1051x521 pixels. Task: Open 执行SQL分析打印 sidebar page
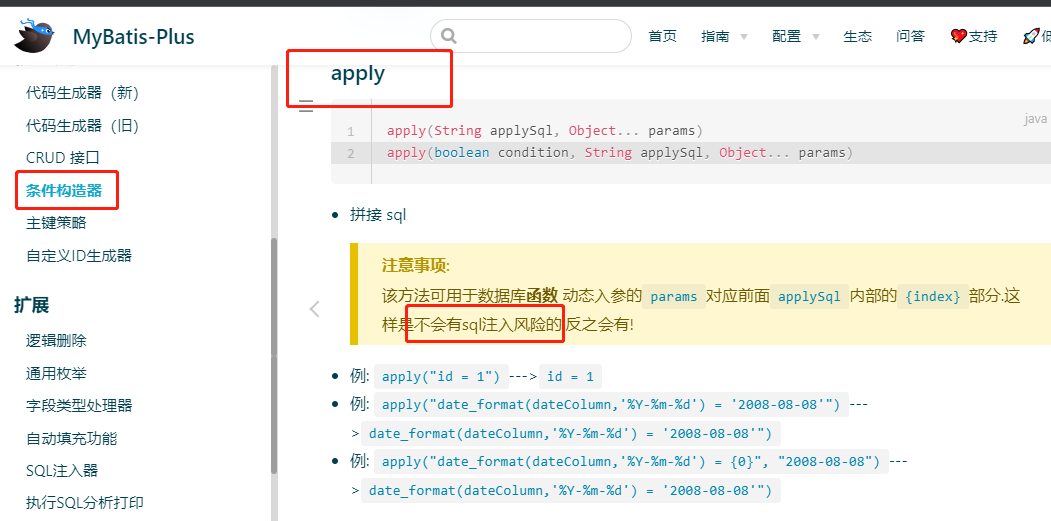85,503
